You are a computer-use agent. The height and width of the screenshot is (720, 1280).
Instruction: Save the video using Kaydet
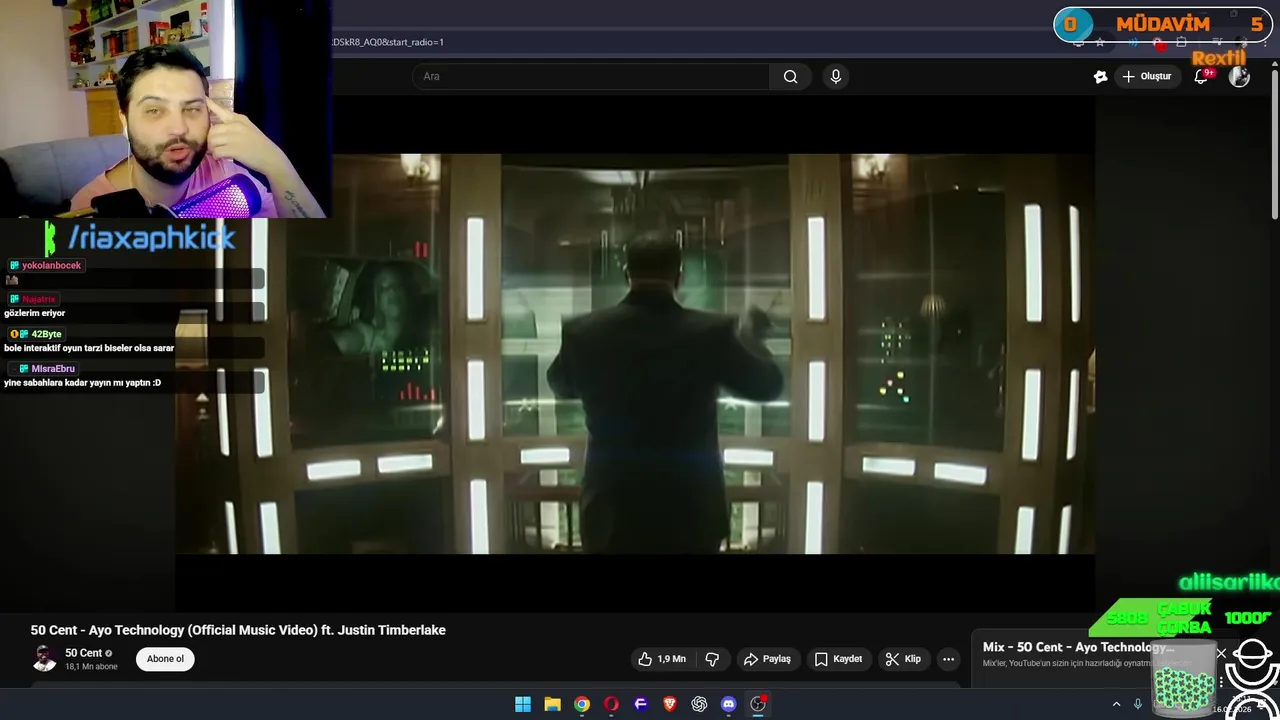point(838,659)
